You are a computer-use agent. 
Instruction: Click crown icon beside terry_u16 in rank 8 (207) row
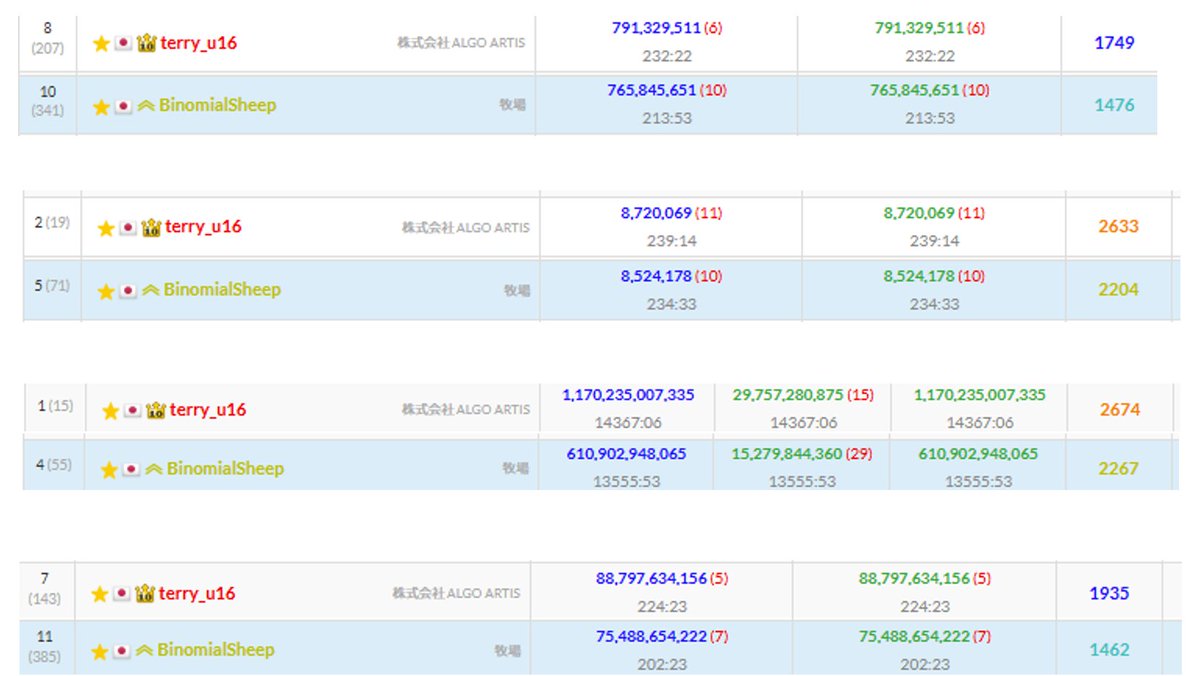[x=147, y=44]
